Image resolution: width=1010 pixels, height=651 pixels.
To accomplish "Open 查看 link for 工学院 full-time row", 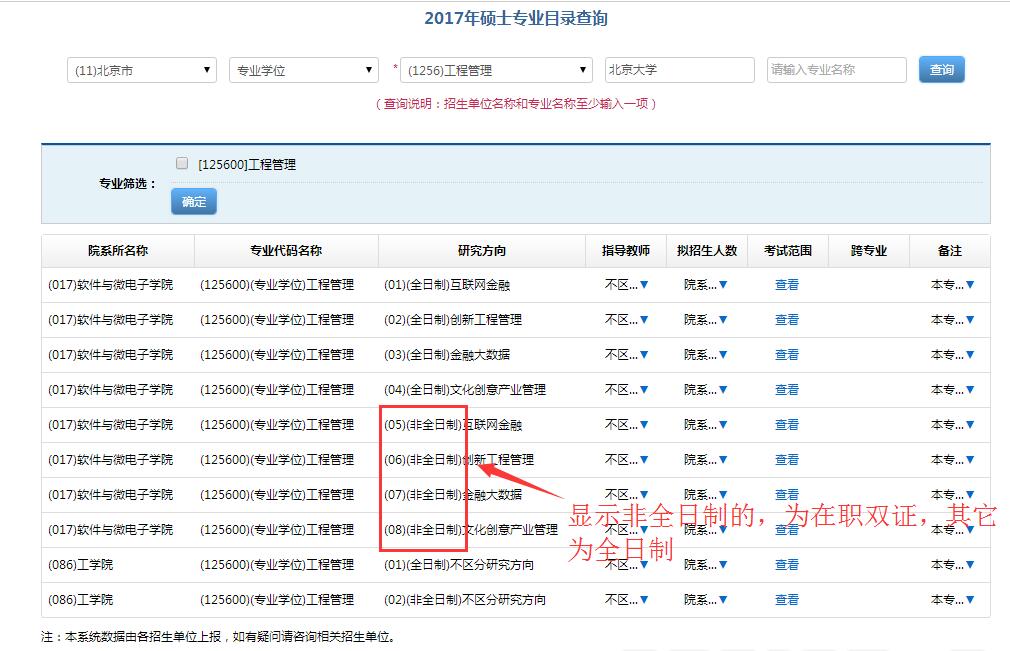I will [787, 565].
